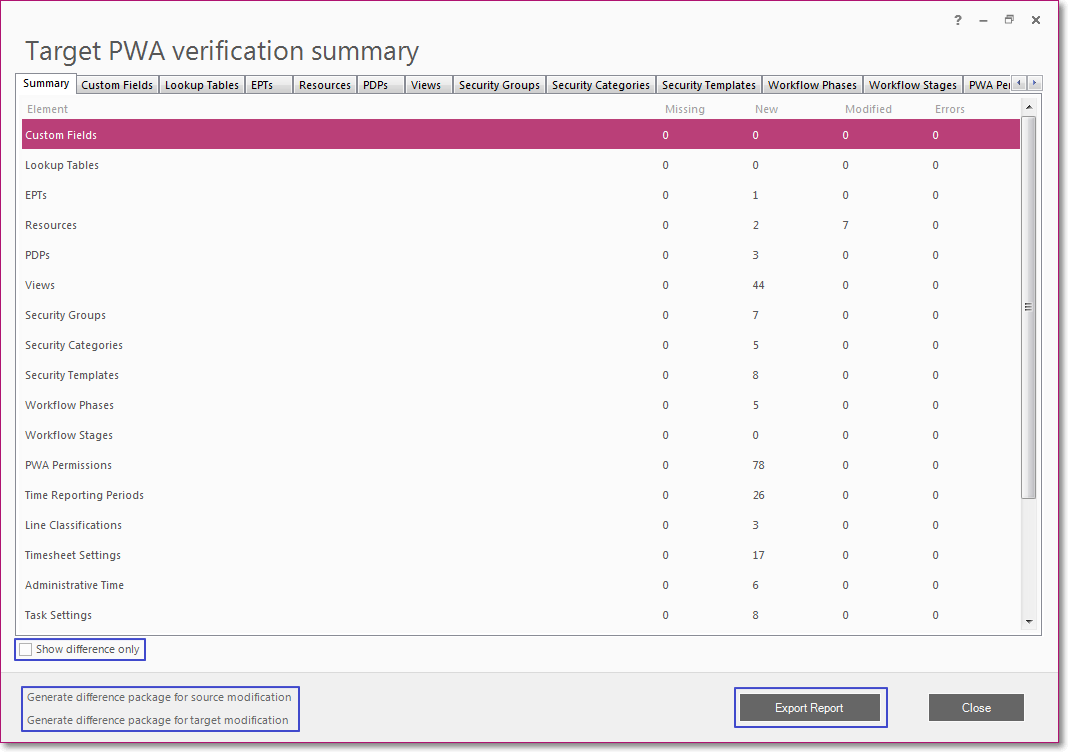Viewport: 1068px width, 752px height.
Task: Select the Workflow Phases row
Action: pos(521,405)
